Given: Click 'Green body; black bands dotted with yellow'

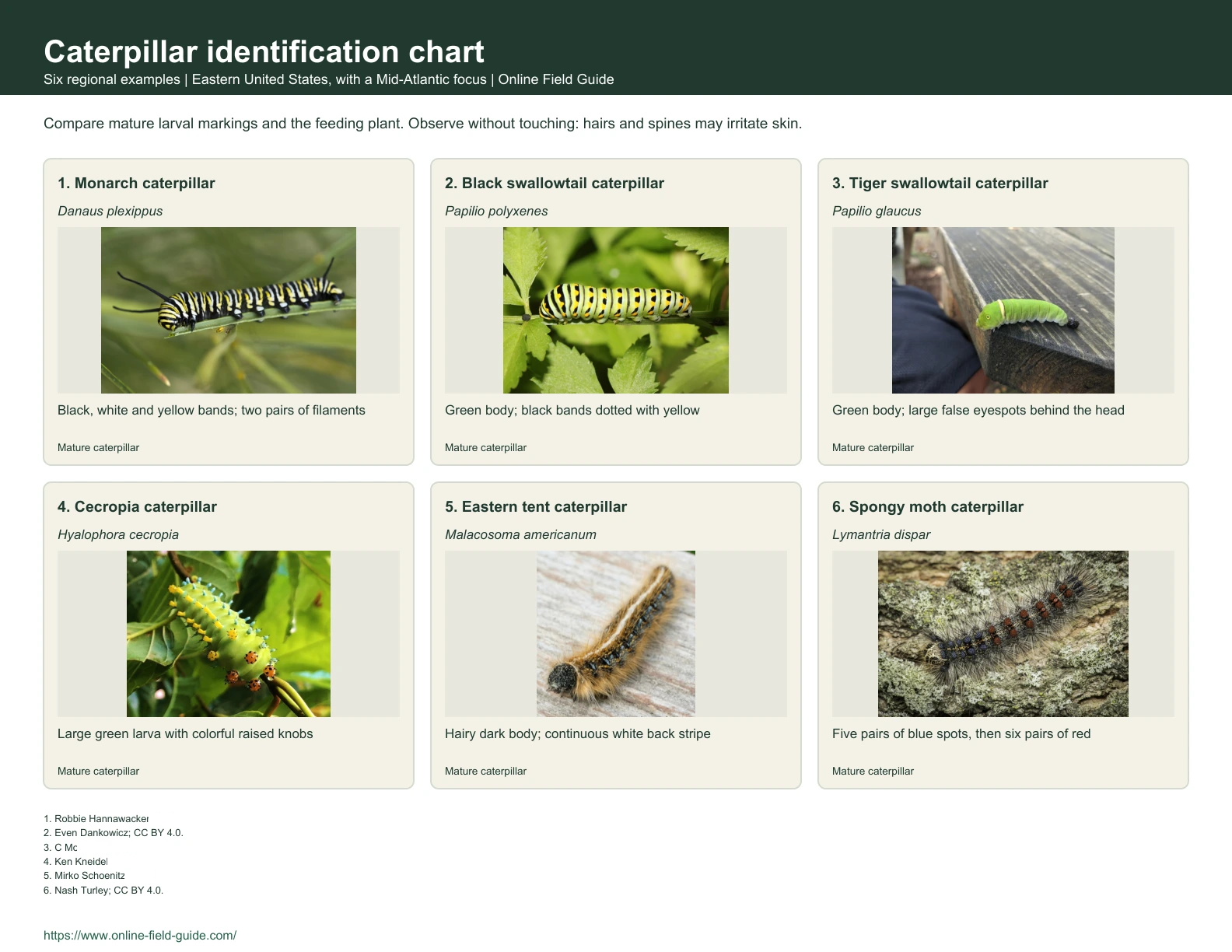Looking at the screenshot, I should point(572,410).
